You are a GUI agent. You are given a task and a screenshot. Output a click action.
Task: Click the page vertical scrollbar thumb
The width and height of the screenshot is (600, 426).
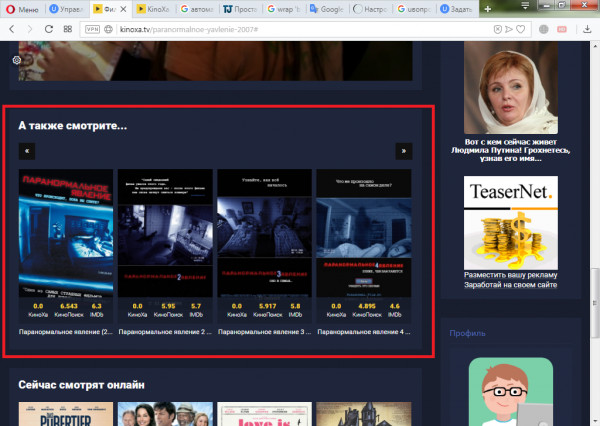click(x=595, y=304)
